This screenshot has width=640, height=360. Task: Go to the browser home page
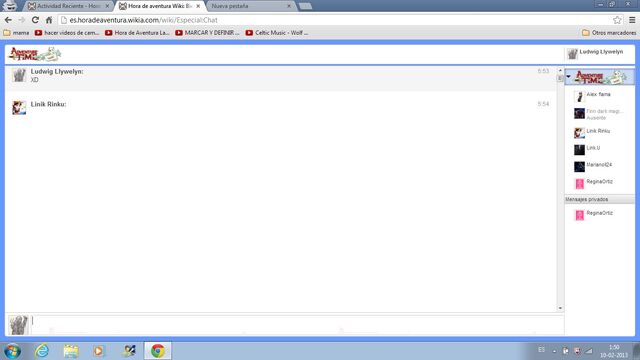pos(49,20)
